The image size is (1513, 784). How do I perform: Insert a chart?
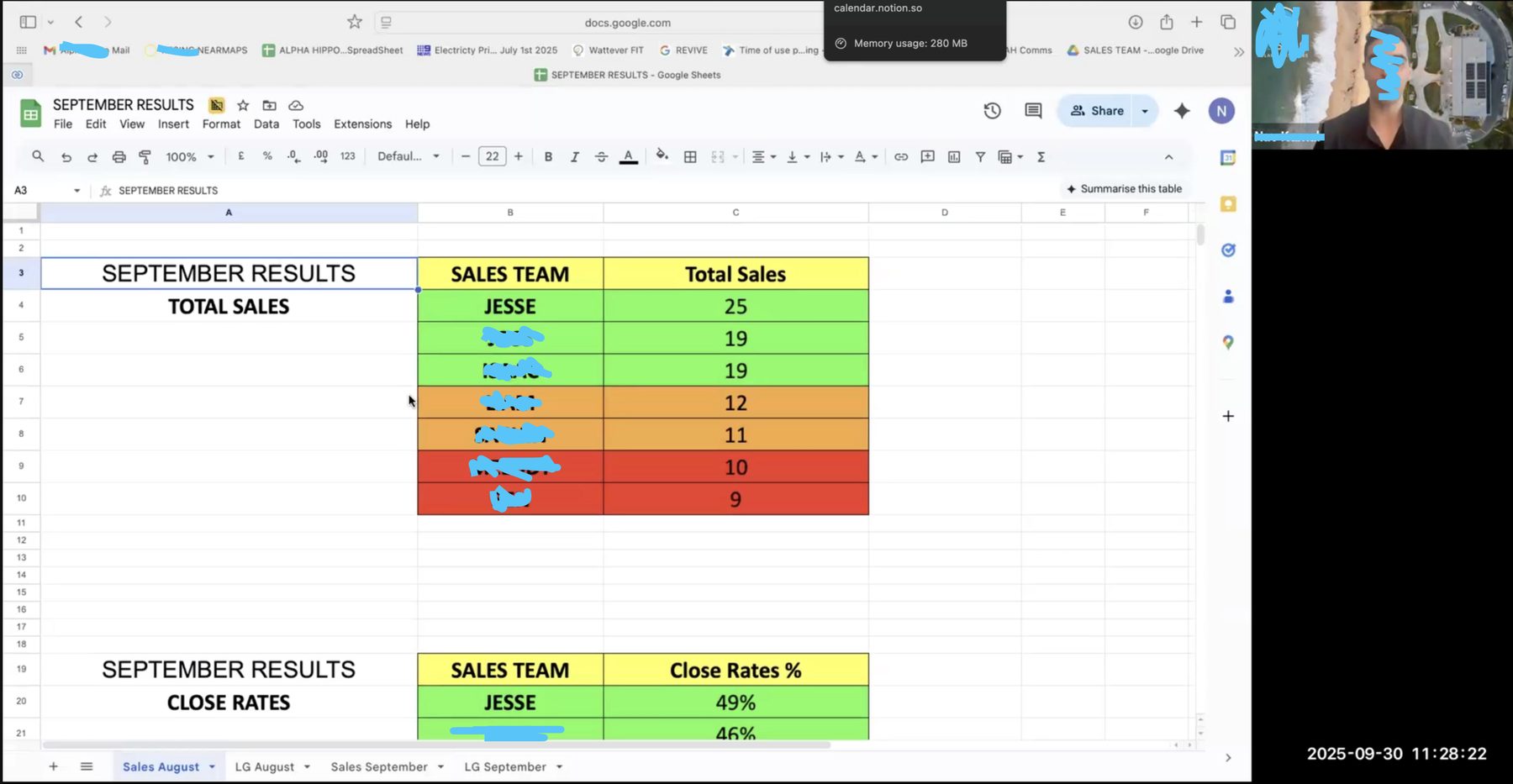(x=954, y=157)
